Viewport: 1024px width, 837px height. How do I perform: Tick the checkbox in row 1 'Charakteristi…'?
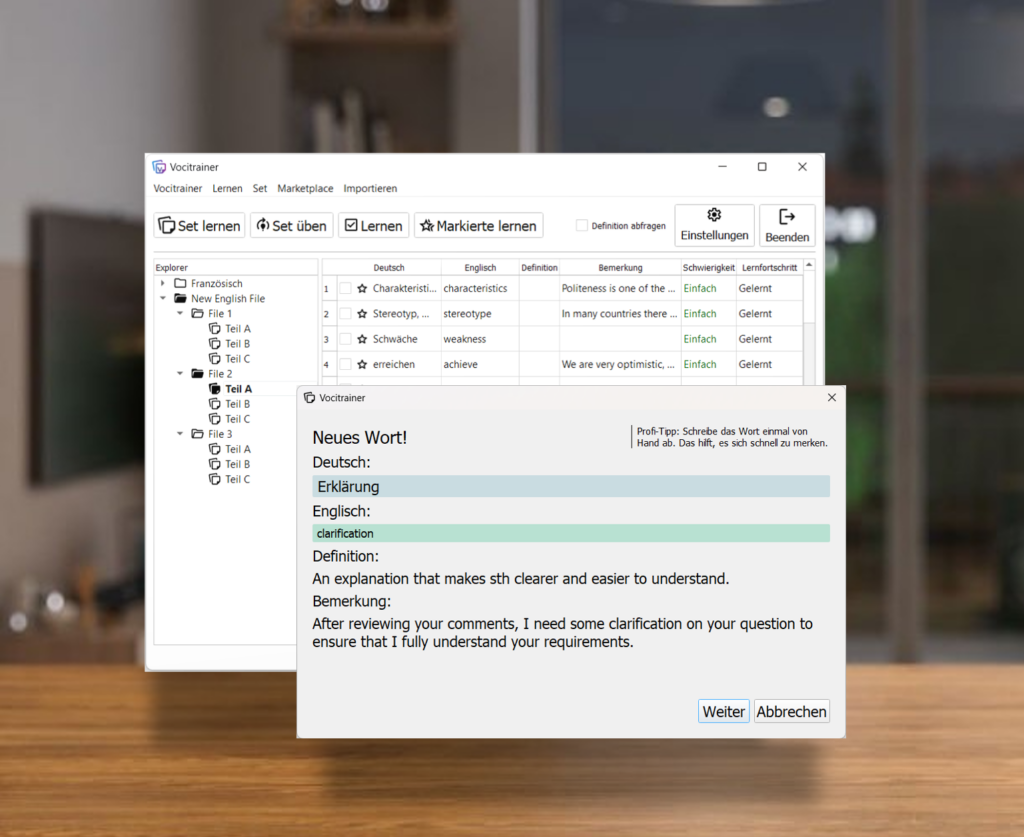[x=345, y=289]
